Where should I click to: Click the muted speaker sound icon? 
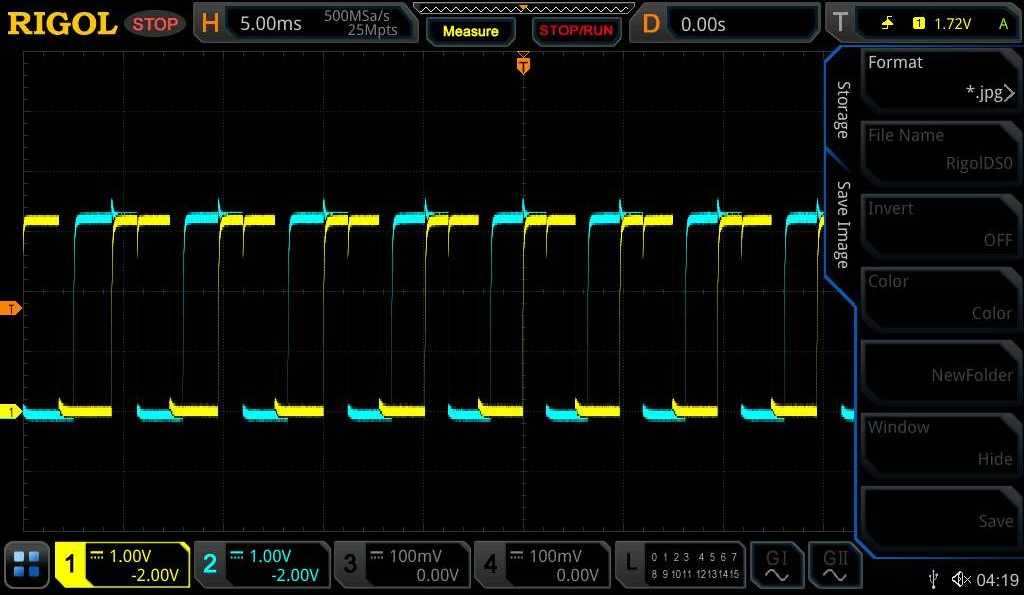tap(961, 579)
